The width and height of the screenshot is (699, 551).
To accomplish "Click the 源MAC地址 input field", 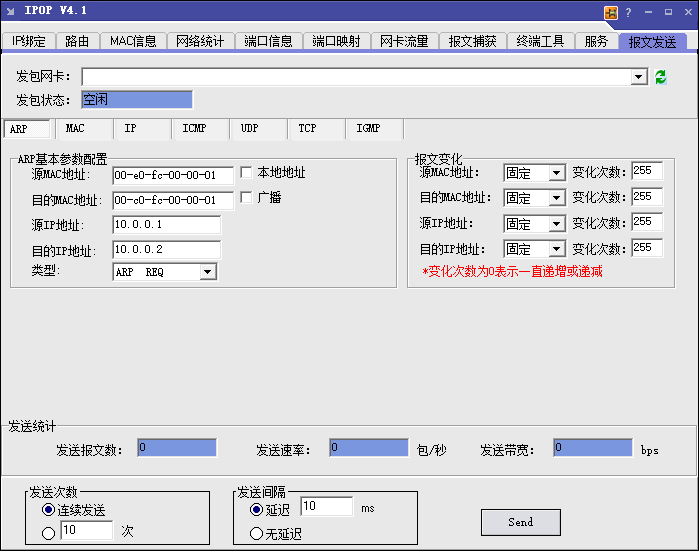I will [x=173, y=175].
